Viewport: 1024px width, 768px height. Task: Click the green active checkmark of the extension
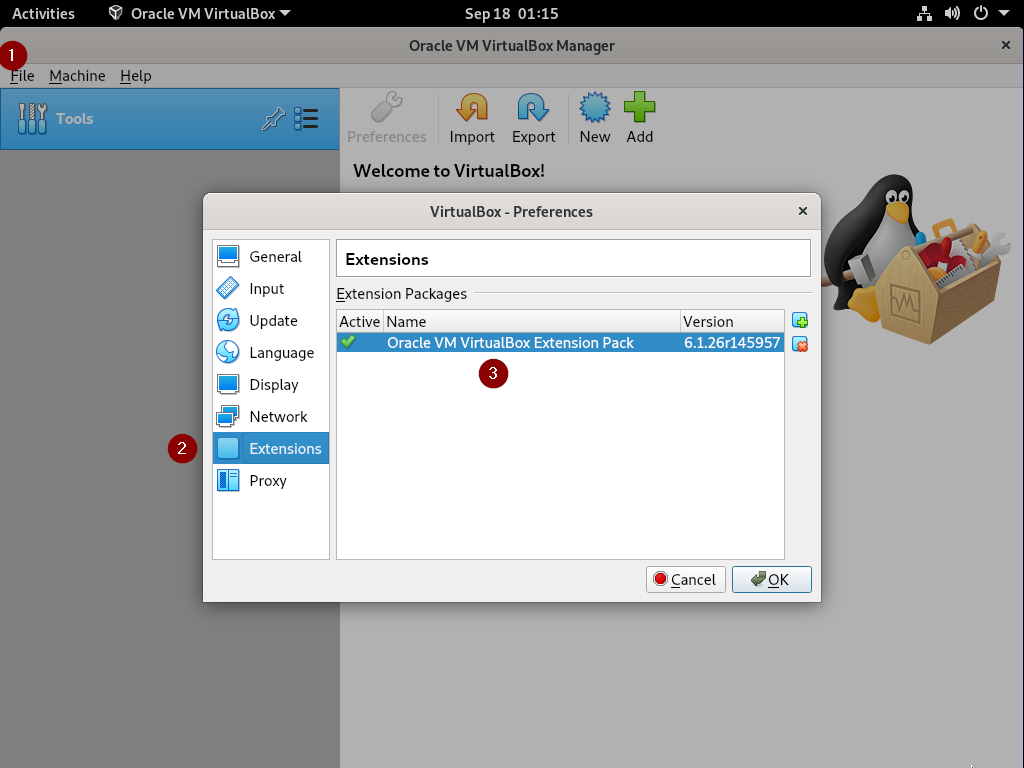tap(348, 342)
